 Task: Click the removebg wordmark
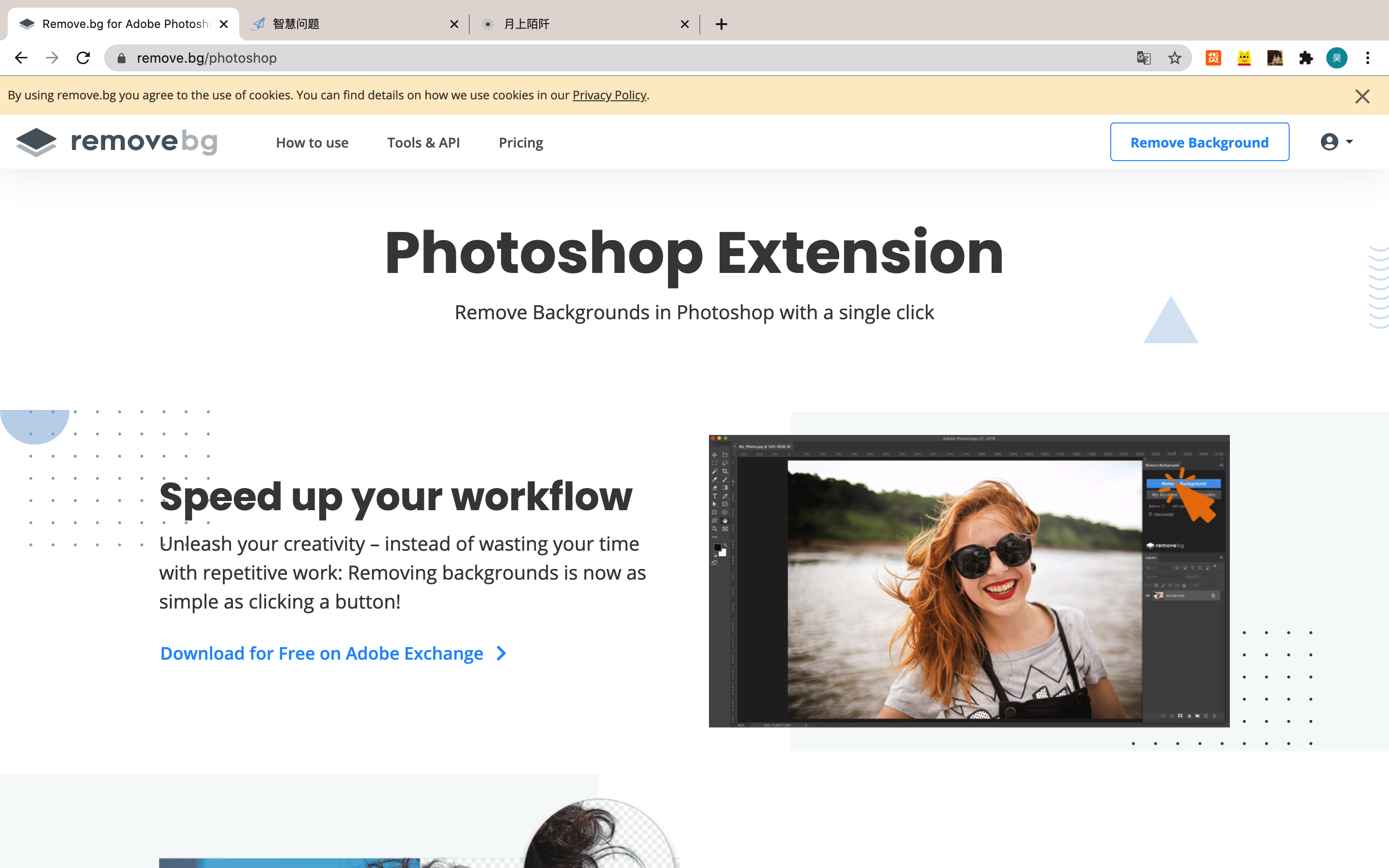tap(144, 142)
